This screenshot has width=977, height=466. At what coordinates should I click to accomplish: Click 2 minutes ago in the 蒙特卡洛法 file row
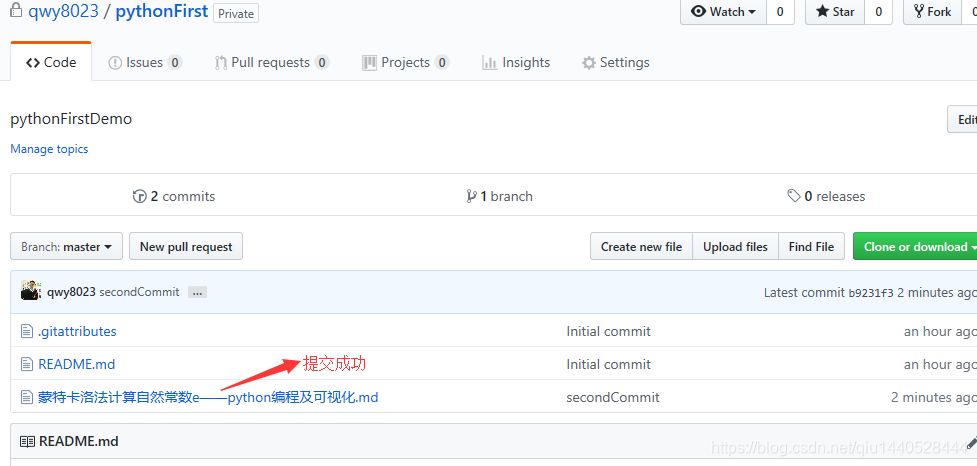934,397
